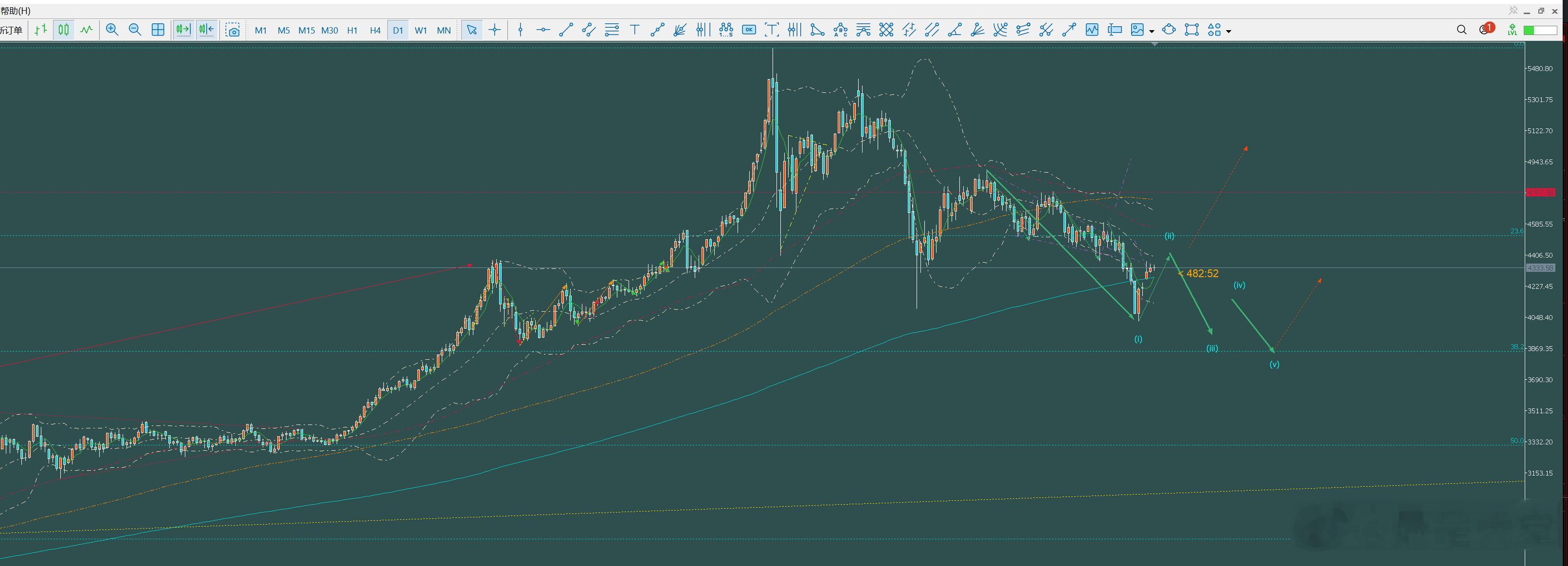
Task: Select the Gann fan tool
Action: point(977,30)
